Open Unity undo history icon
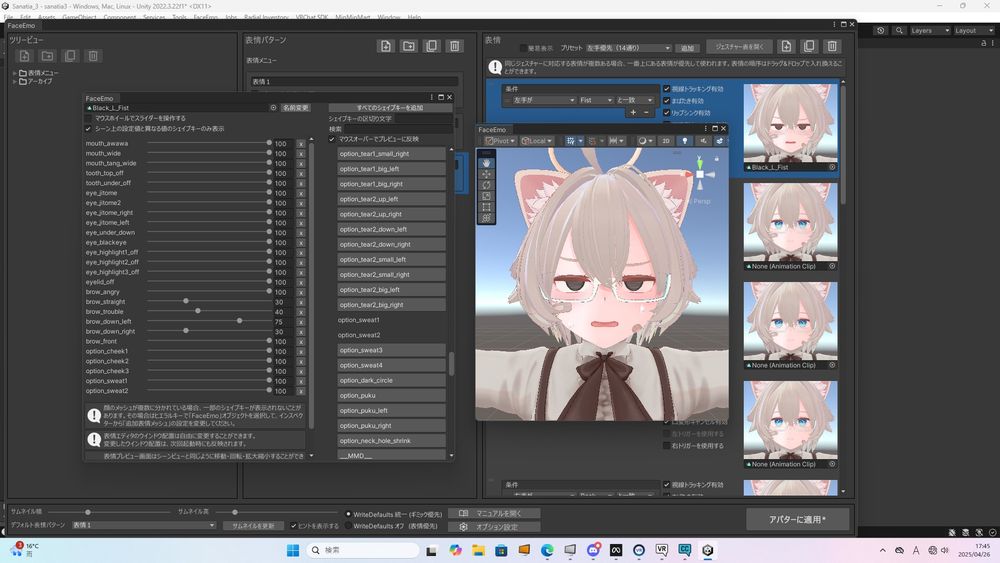1000x563 pixels. pos(881,31)
